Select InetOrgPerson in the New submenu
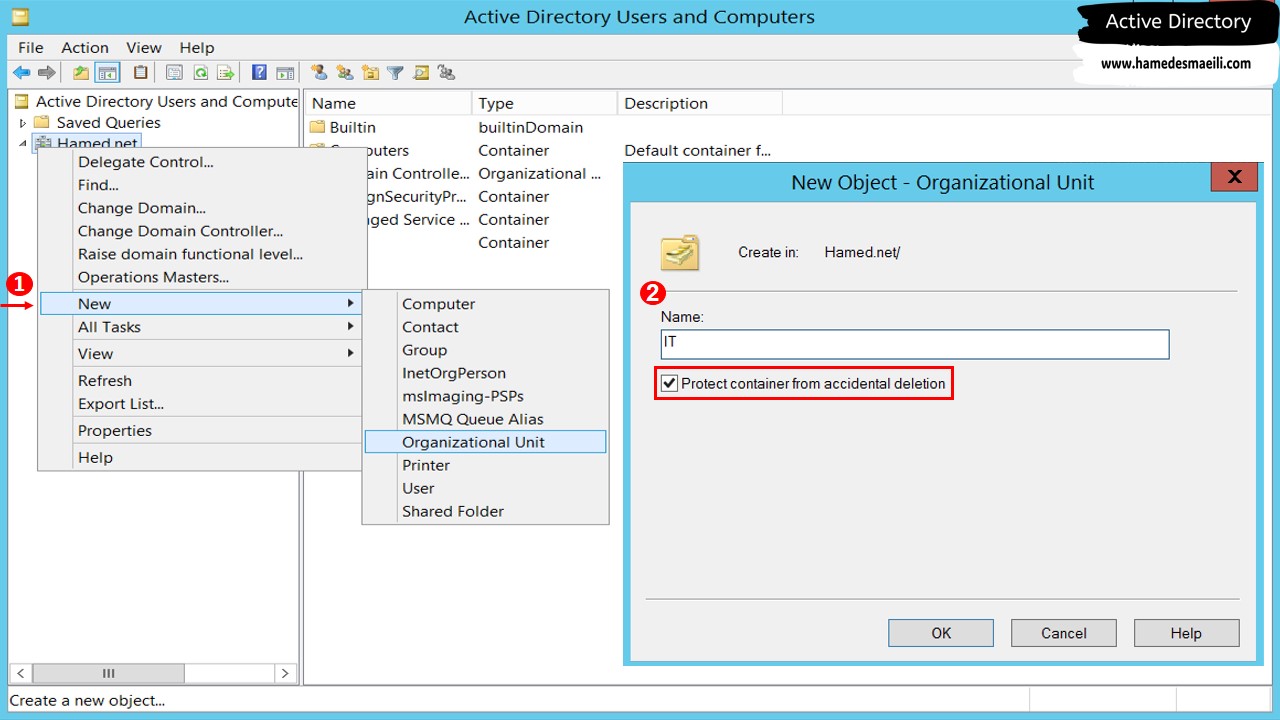The height and width of the screenshot is (720, 1280). tap(485, 373)
